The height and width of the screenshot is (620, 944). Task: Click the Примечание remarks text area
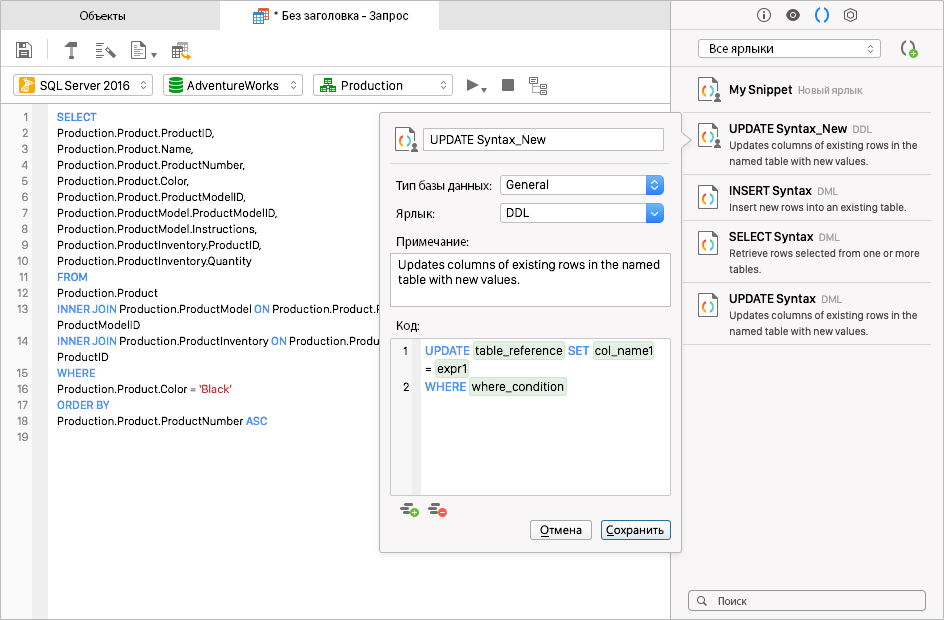(530, 280)
